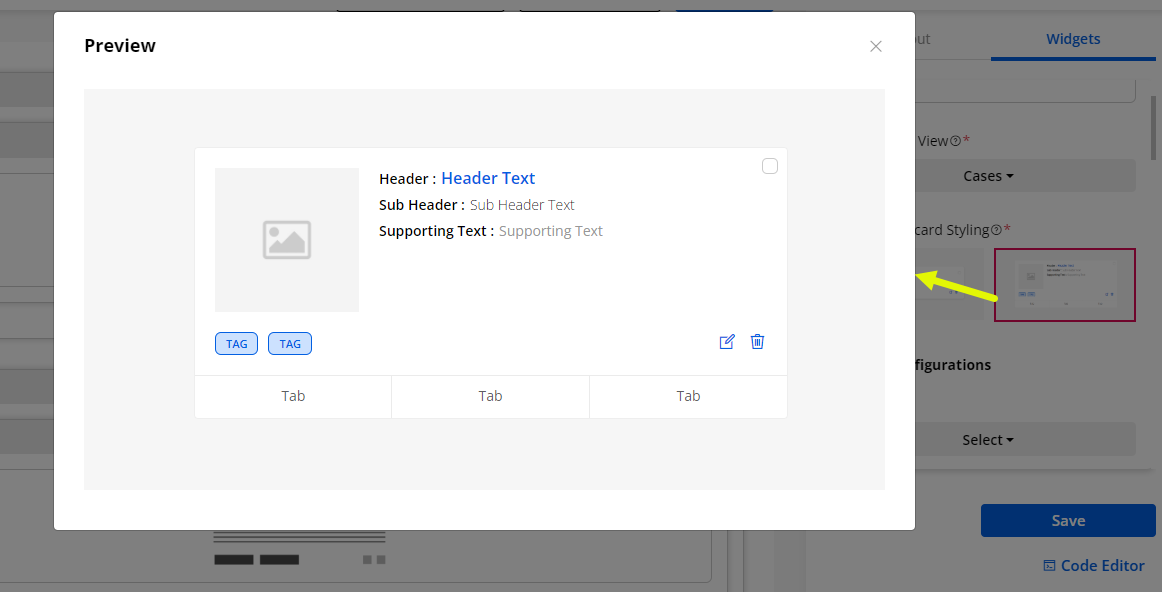1162x592 pixels.
Task: Click the right panel vertical scrollbar
Action: point(1155,125)
